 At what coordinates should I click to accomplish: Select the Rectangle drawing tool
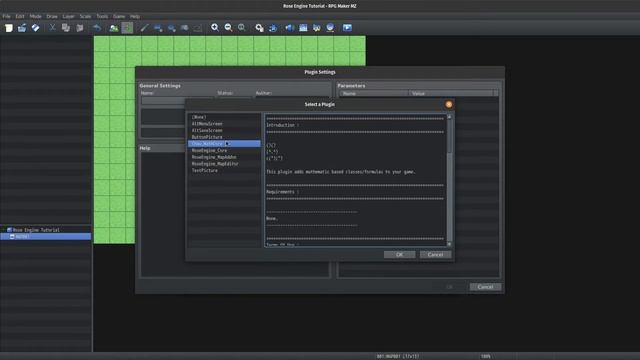point(158,28)
